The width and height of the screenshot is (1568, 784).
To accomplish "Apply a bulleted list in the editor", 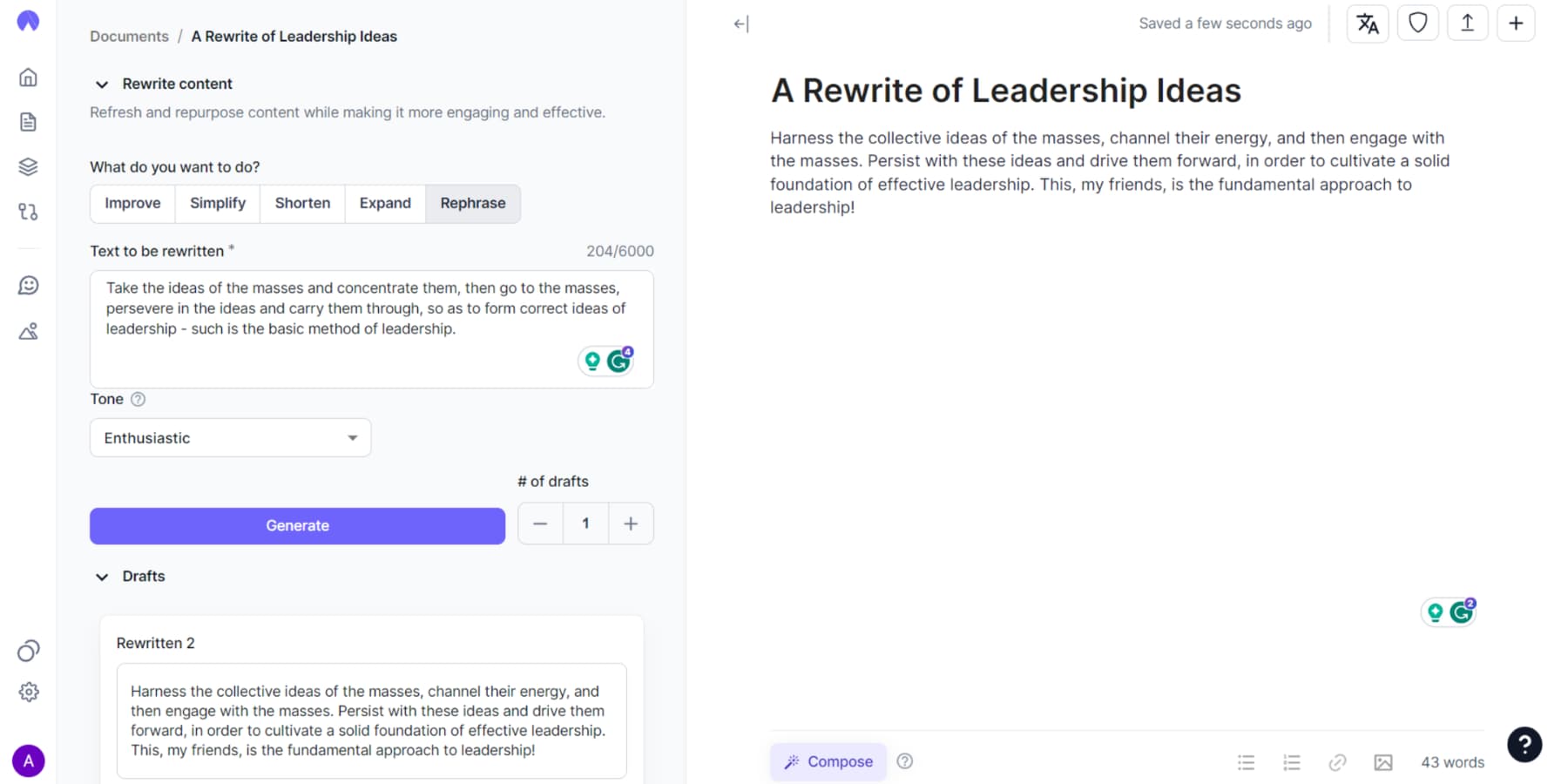I will point(1246,761).
